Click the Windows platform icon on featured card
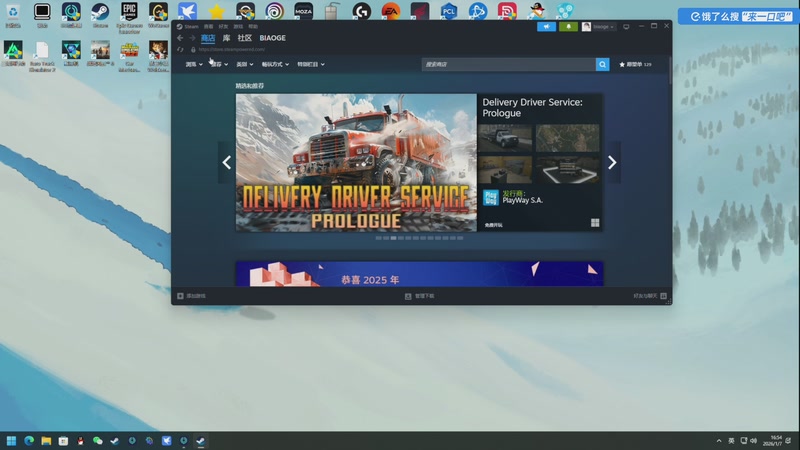The height and width of the screenshot is (450, 800). click(x=595, y=223)
